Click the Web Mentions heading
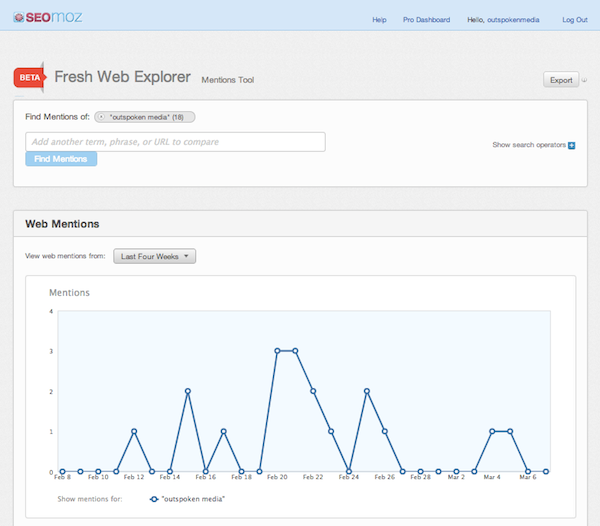600x526 pixels. [62, 224]
